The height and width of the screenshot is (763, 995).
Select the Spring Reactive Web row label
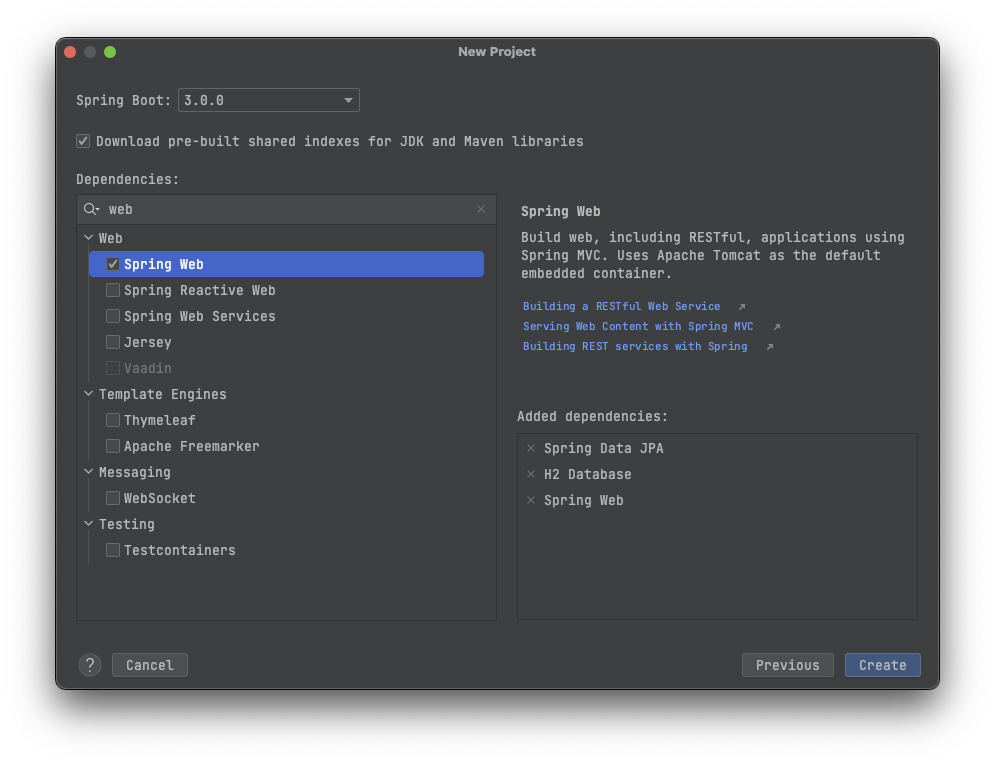(x=199, y=290)
